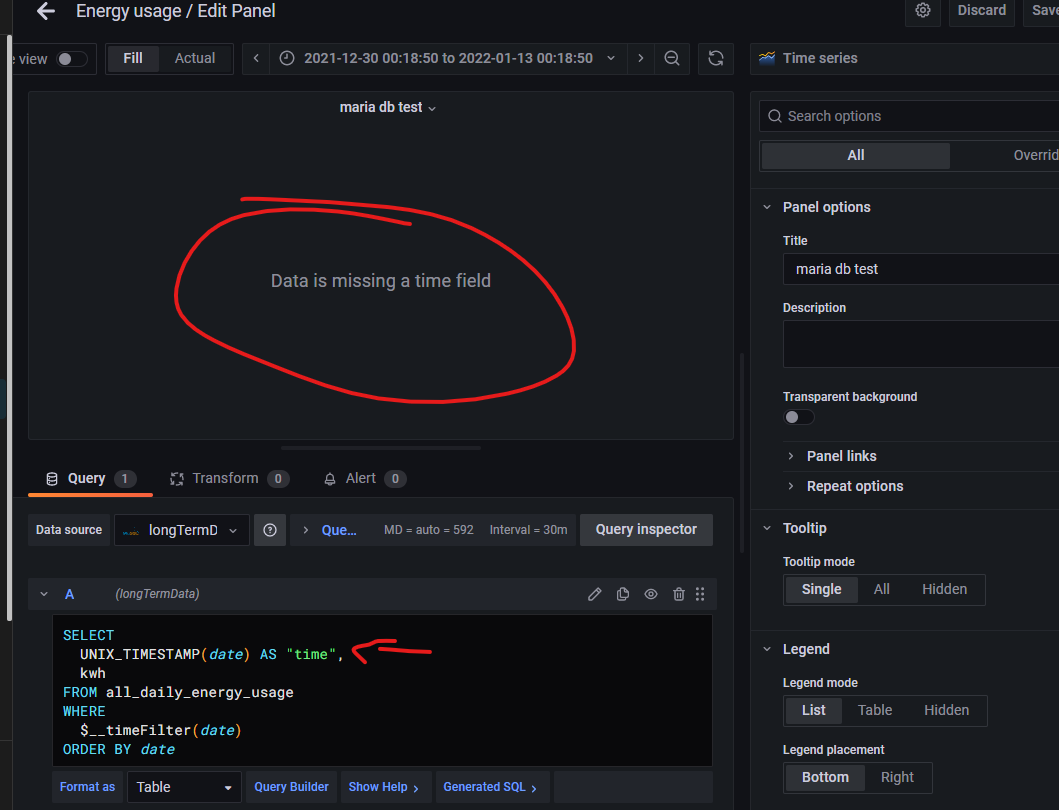Grab query A drag handle icon
Screen dimensions: 1059x810
coord(700,594)
